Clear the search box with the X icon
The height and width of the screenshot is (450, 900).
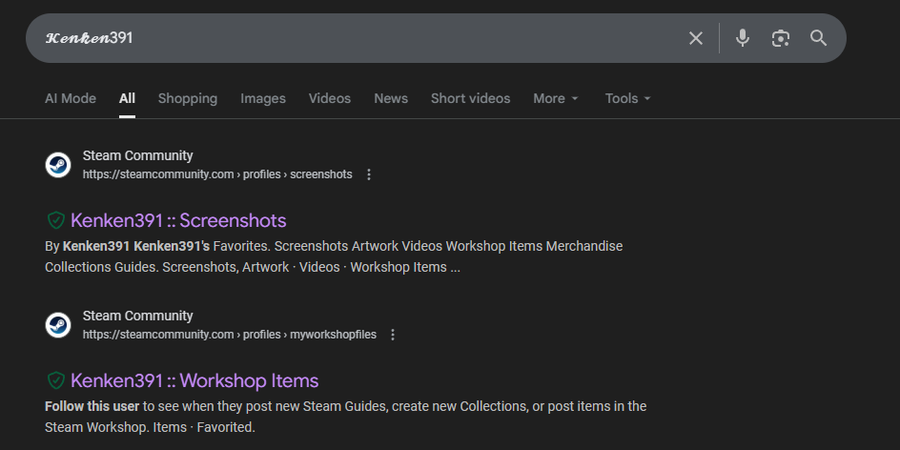[696, 38]
